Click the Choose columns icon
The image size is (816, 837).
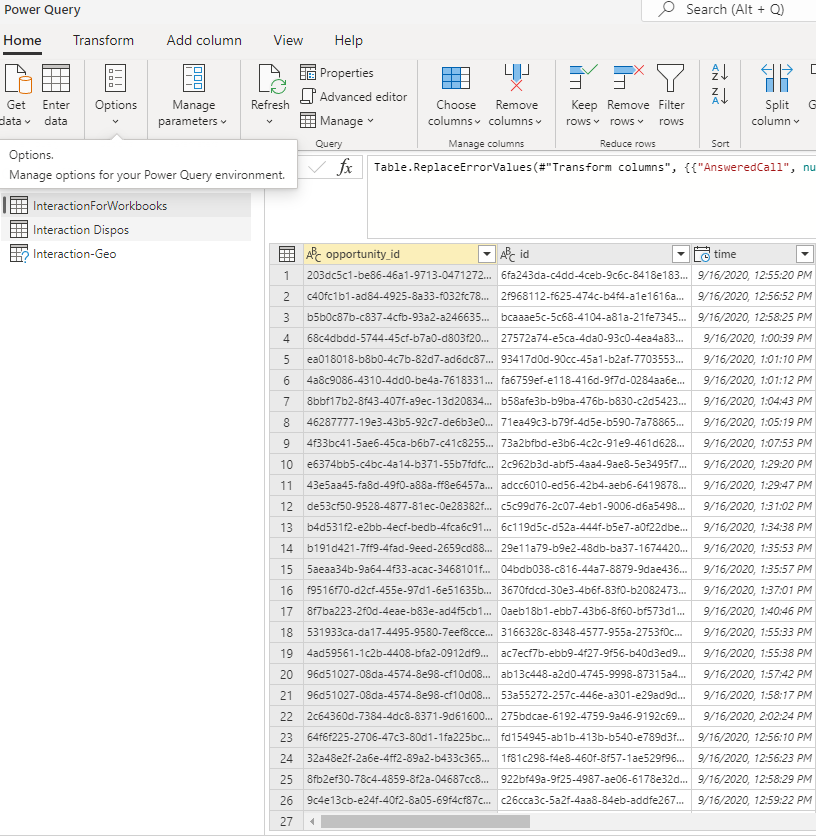(x=456, y=78)
